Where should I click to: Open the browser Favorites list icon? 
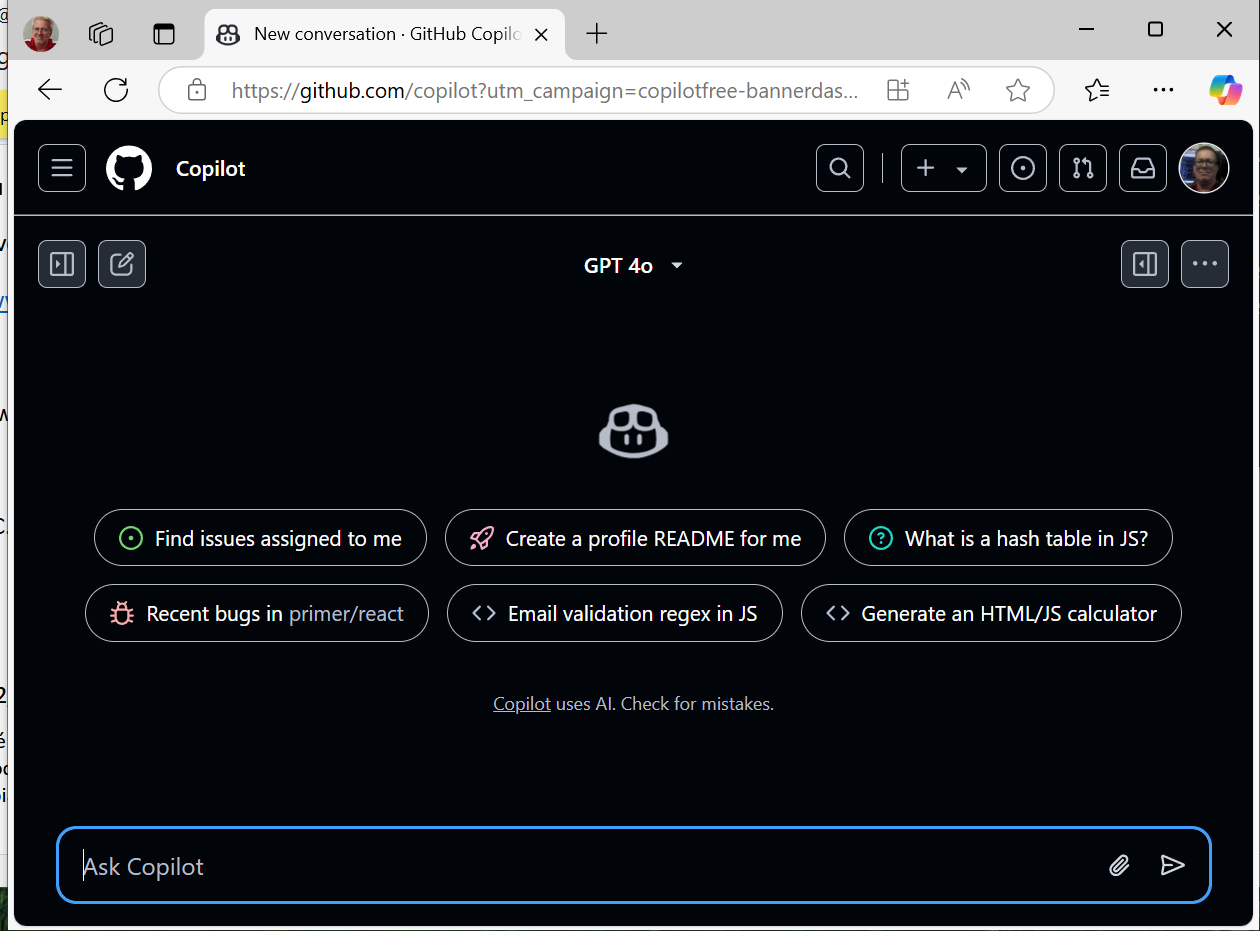(1097, 91)
